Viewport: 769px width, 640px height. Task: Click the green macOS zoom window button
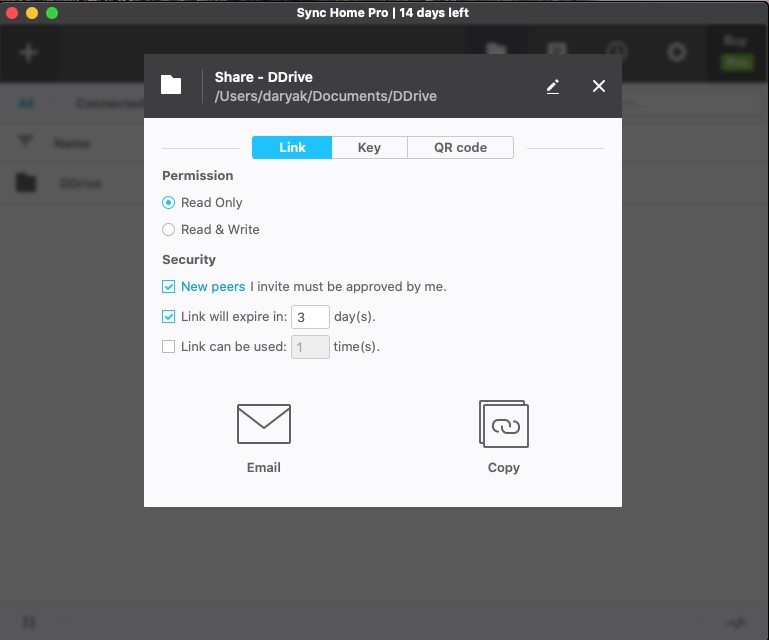[52, 13]
